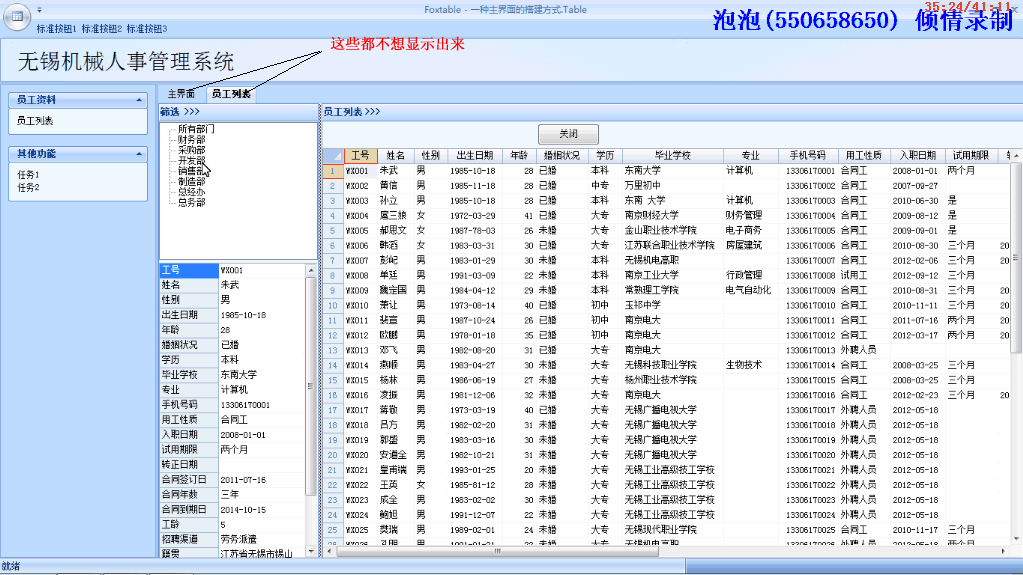Click the table select-all corner cell

pos(332,156)
